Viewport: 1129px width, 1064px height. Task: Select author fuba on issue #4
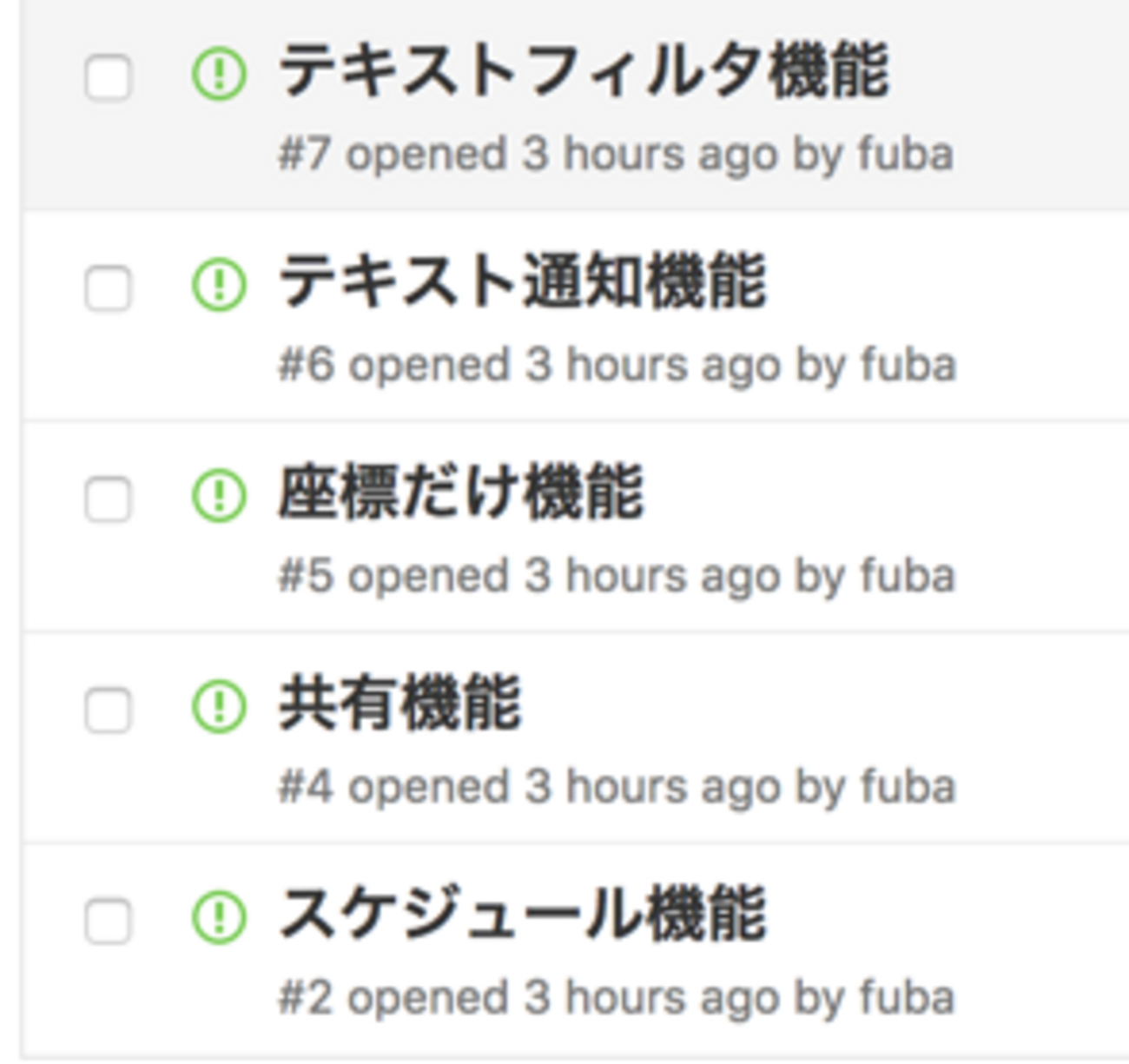908,787
